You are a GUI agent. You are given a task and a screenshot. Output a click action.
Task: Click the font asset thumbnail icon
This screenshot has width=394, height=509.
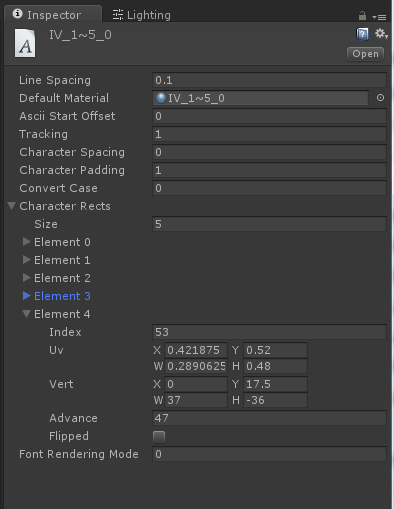click(x=25, y=43)
